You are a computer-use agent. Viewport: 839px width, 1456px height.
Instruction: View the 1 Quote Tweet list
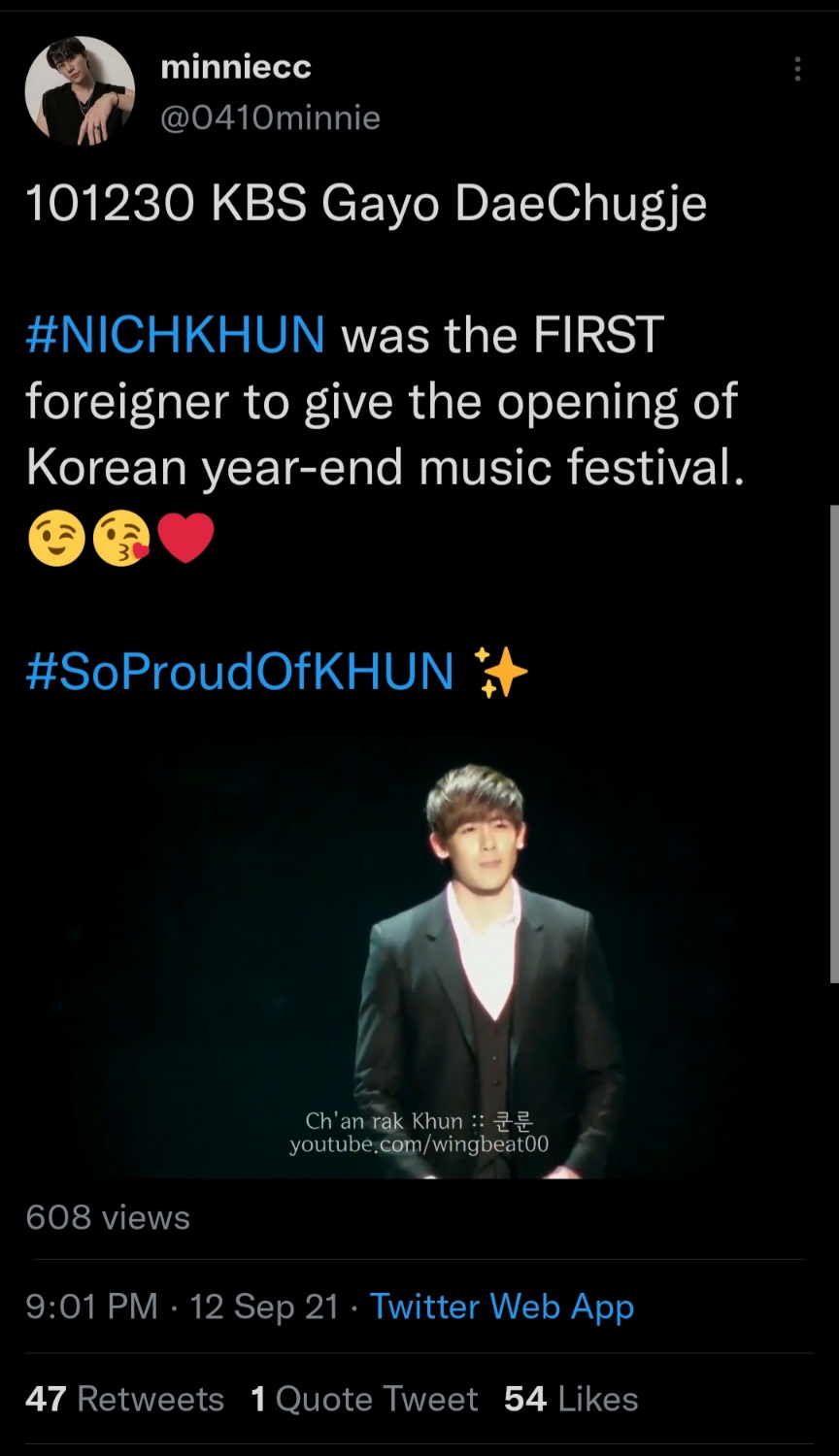[364, 1399]
